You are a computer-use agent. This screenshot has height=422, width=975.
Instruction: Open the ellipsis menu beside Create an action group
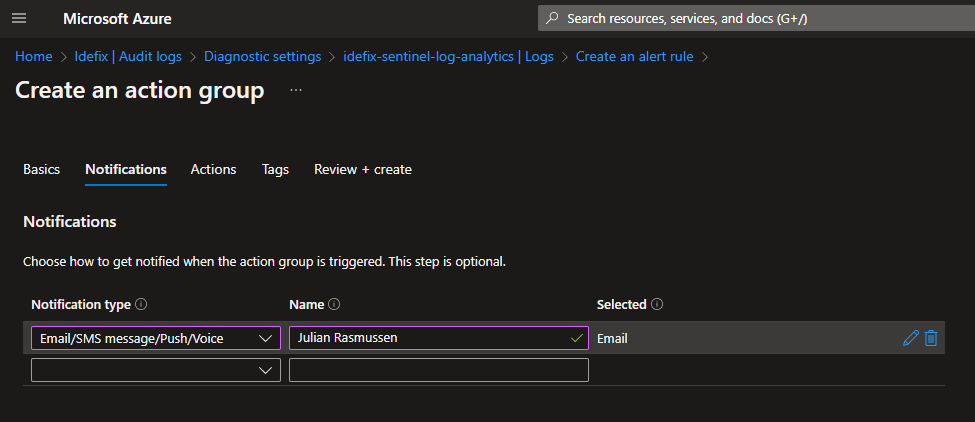[296, 91]
